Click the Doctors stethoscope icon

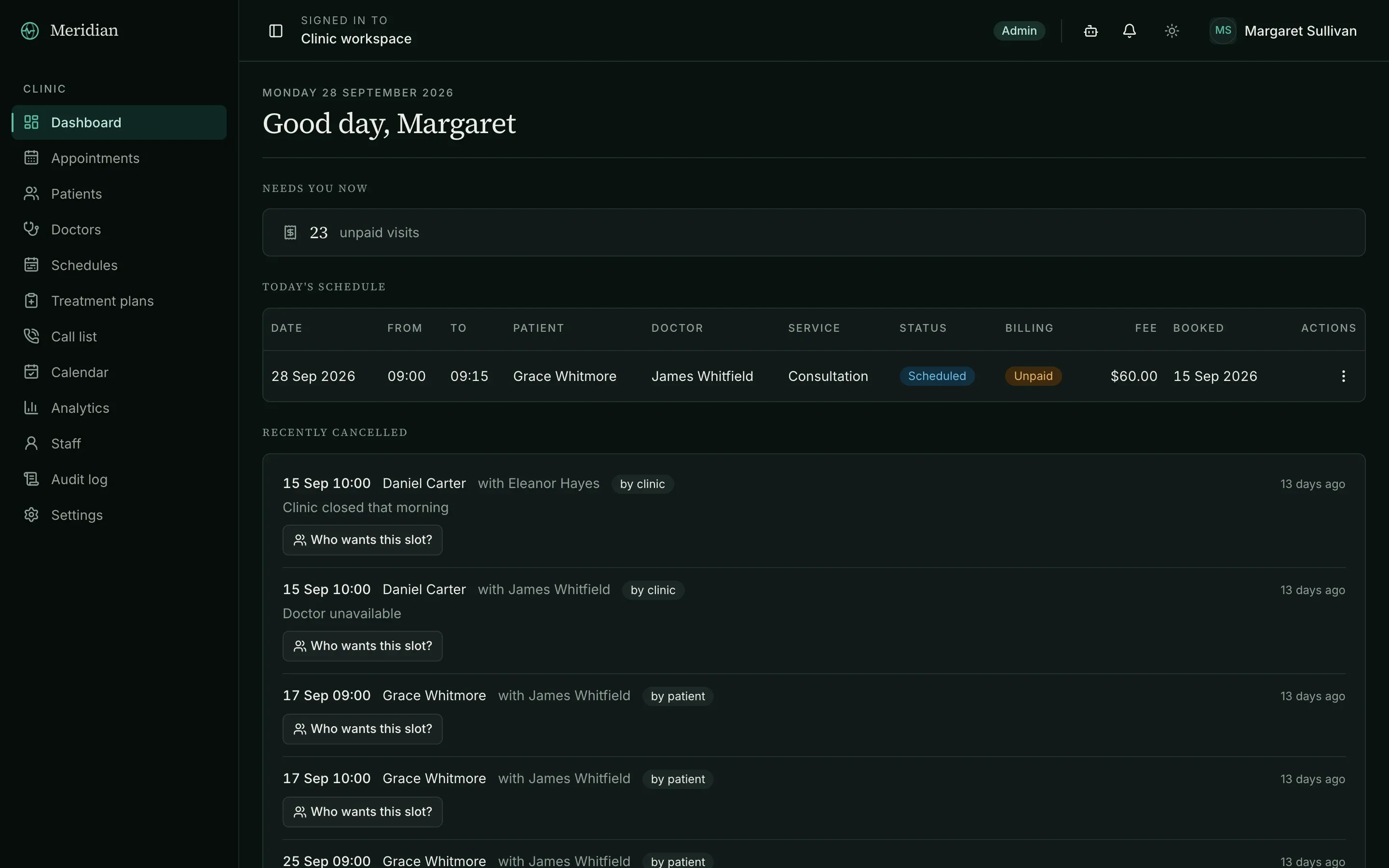tap(31, 229)
